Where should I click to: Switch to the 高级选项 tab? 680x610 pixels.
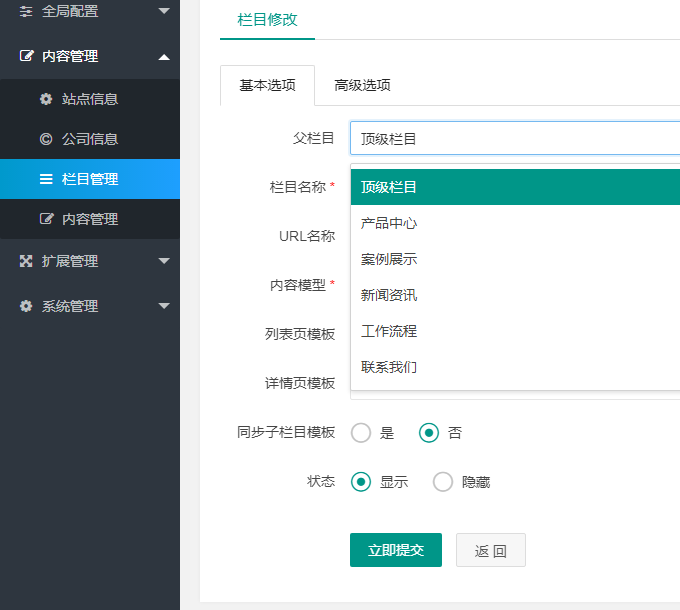362,85
